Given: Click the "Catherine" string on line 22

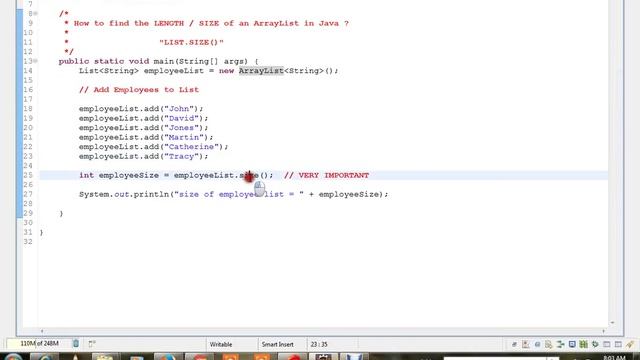Looking at the screenshot, I should click(191, 147).
